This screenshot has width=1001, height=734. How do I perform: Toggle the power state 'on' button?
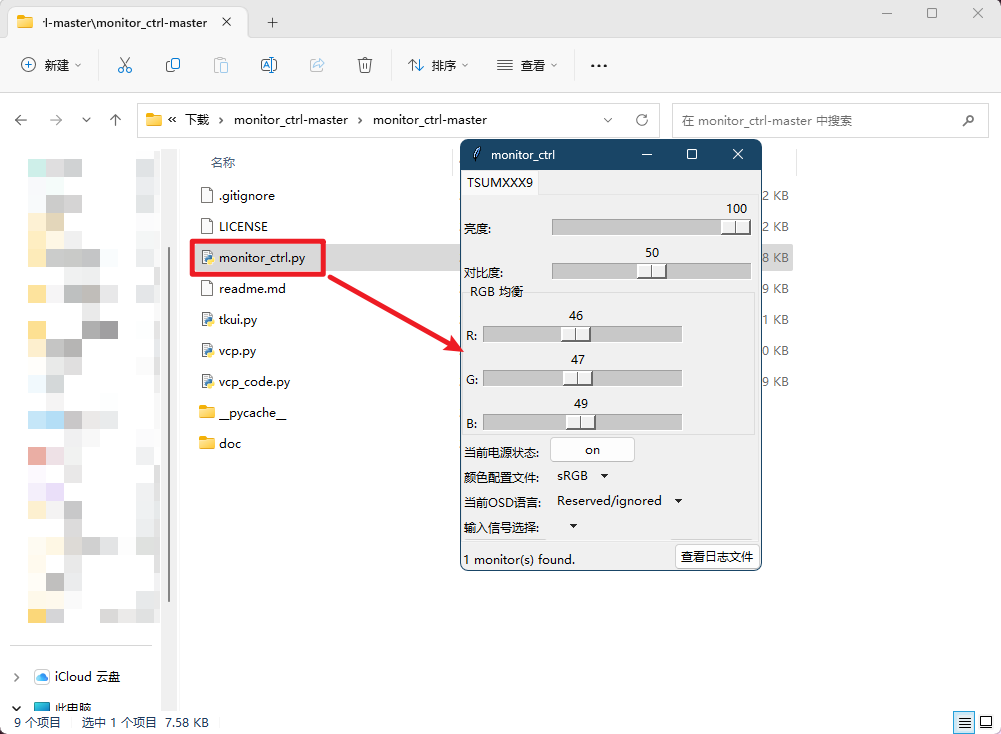coord(592,450)
